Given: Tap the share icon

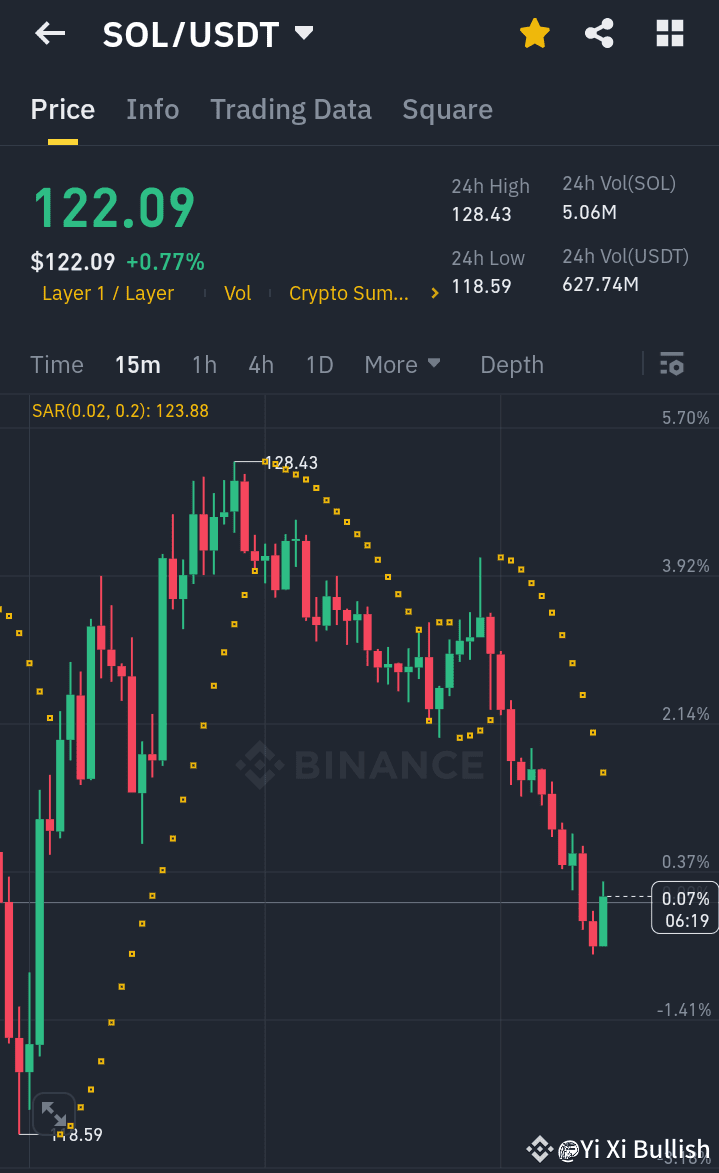Looking at the screenshot, I should (x=599, y=33).
